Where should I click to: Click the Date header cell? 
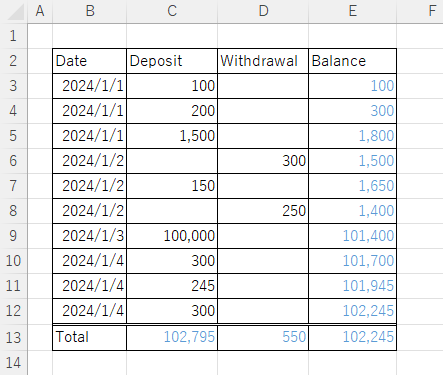[x=89, y=61]
